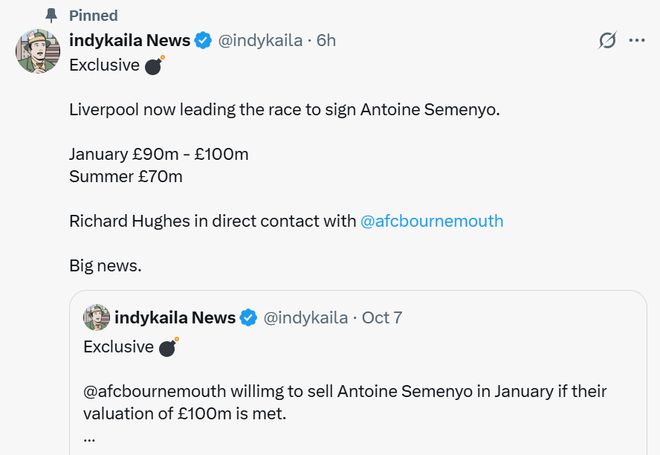660x455 pixels.
Task: Click indykaila News name in the quoted post
Action: [x=174, y=318]
